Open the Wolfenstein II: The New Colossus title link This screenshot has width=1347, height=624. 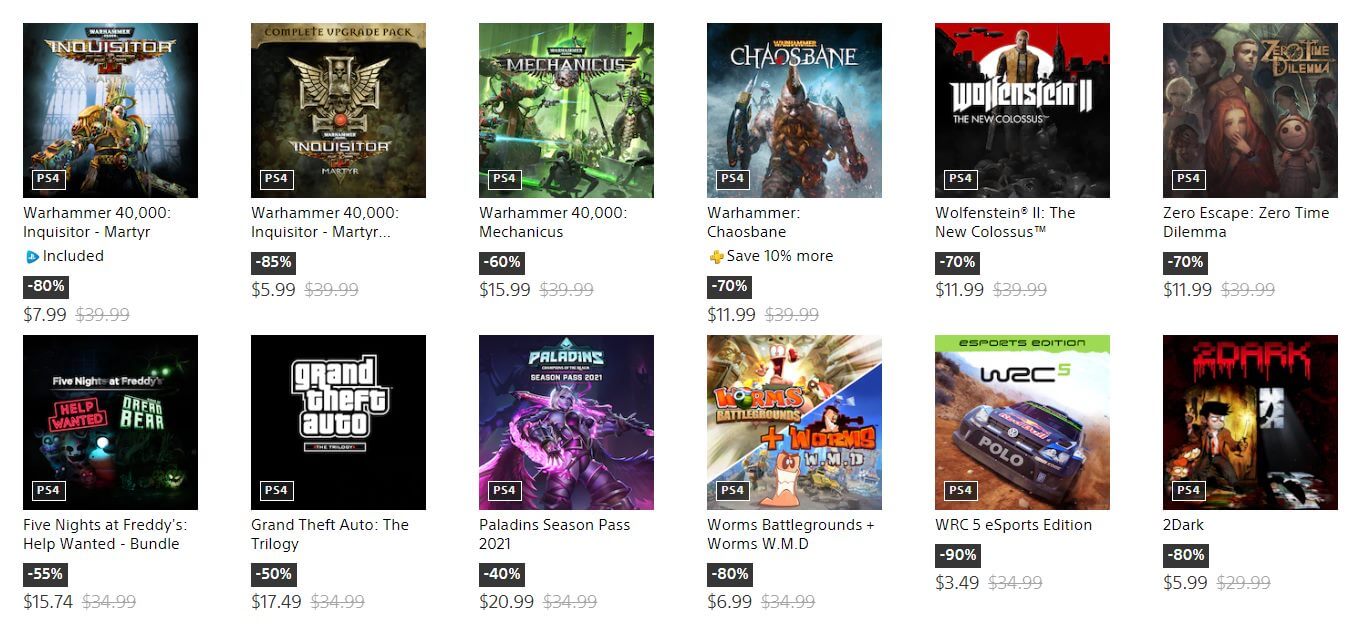1005,222
